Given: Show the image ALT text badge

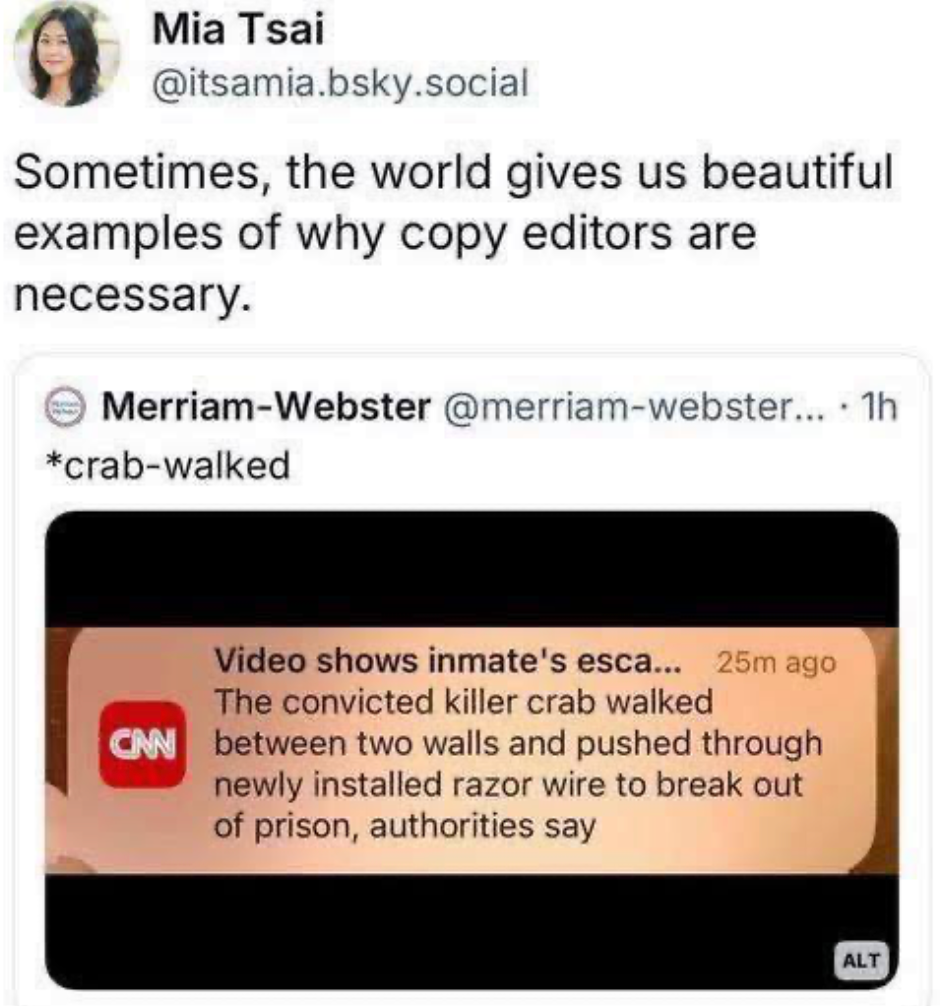Looking at the screenshot, I should 859,959.
